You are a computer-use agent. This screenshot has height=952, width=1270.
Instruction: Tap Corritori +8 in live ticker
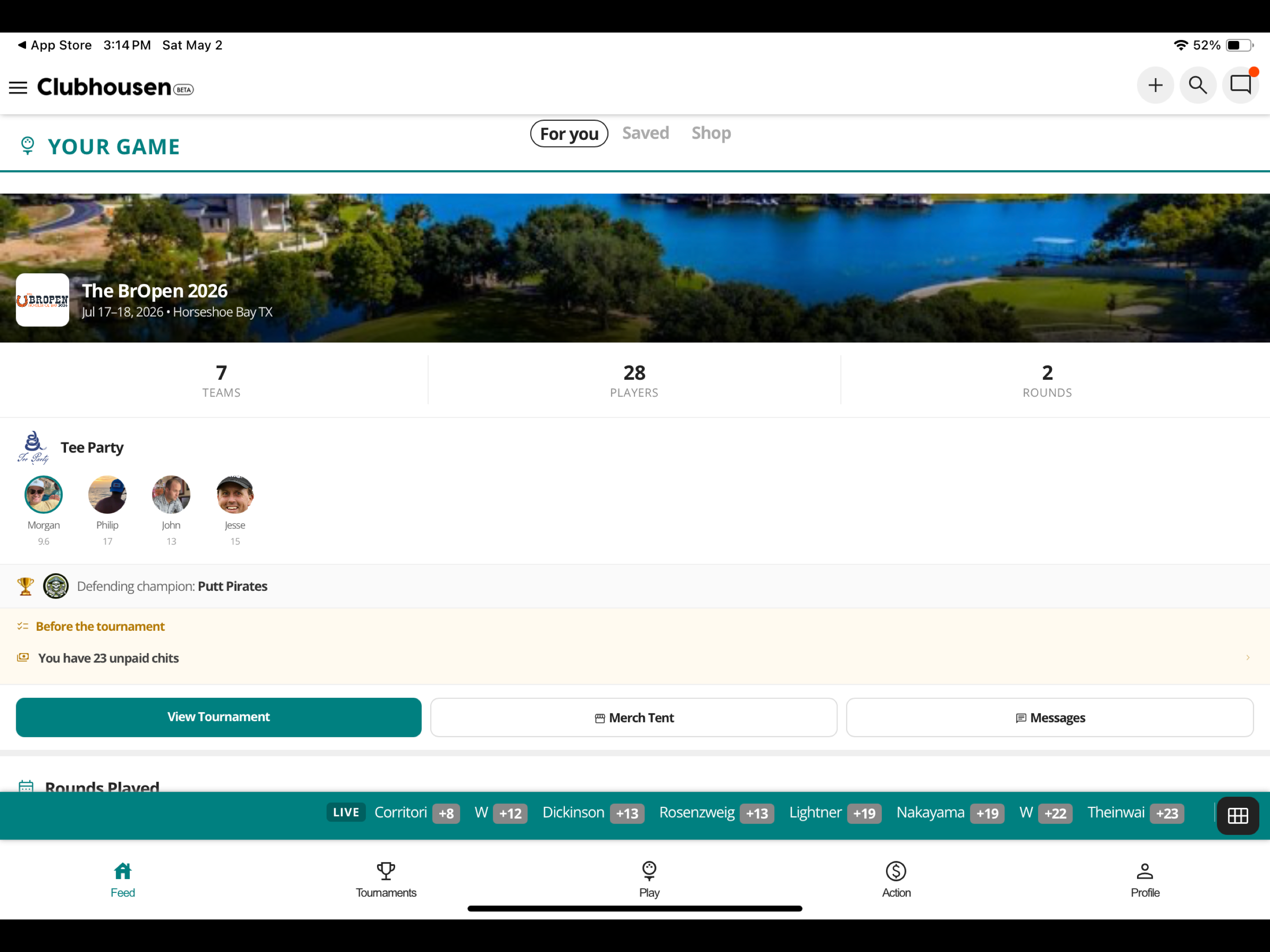click(x=417, y=813)
